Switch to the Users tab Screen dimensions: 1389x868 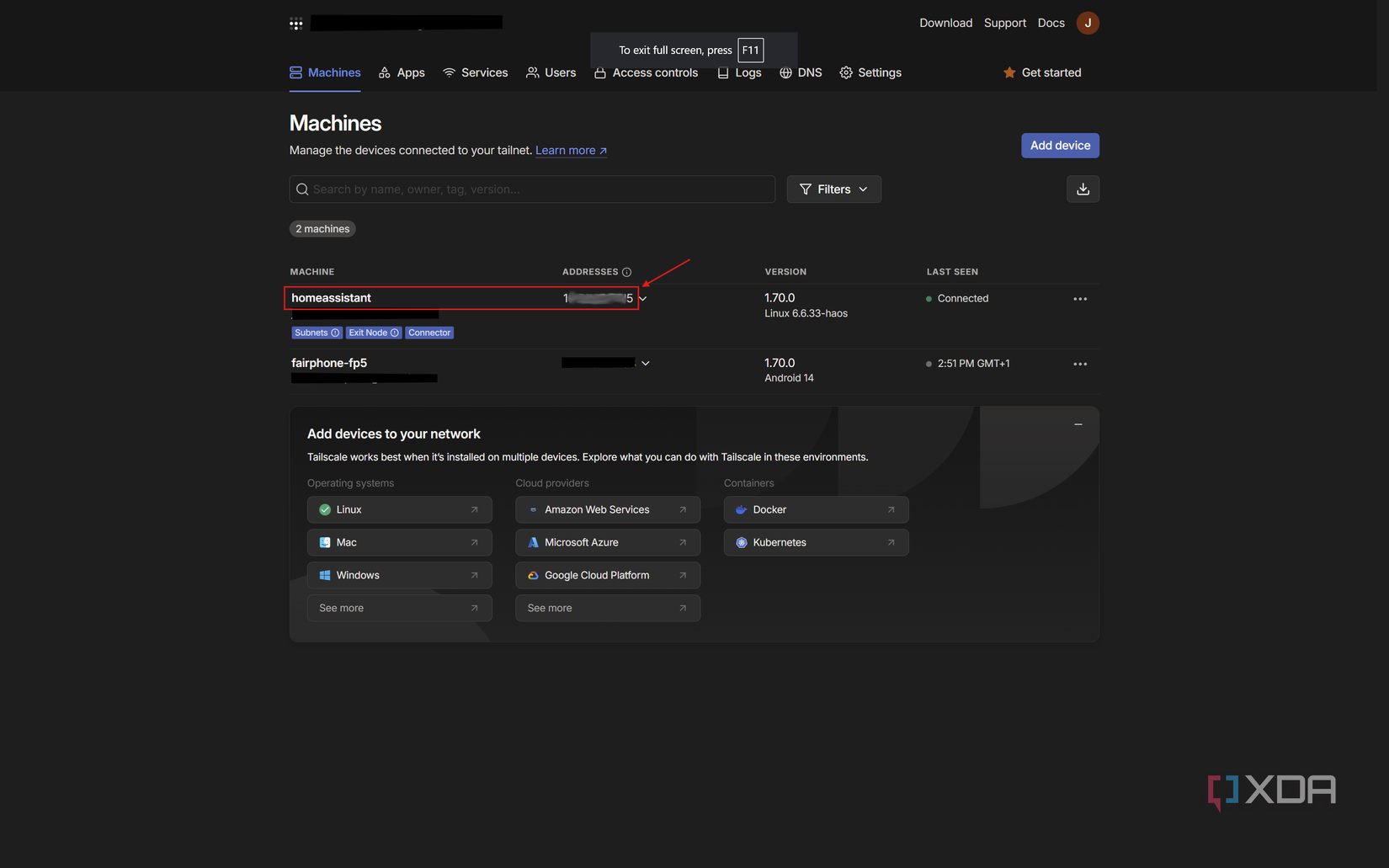551,72
